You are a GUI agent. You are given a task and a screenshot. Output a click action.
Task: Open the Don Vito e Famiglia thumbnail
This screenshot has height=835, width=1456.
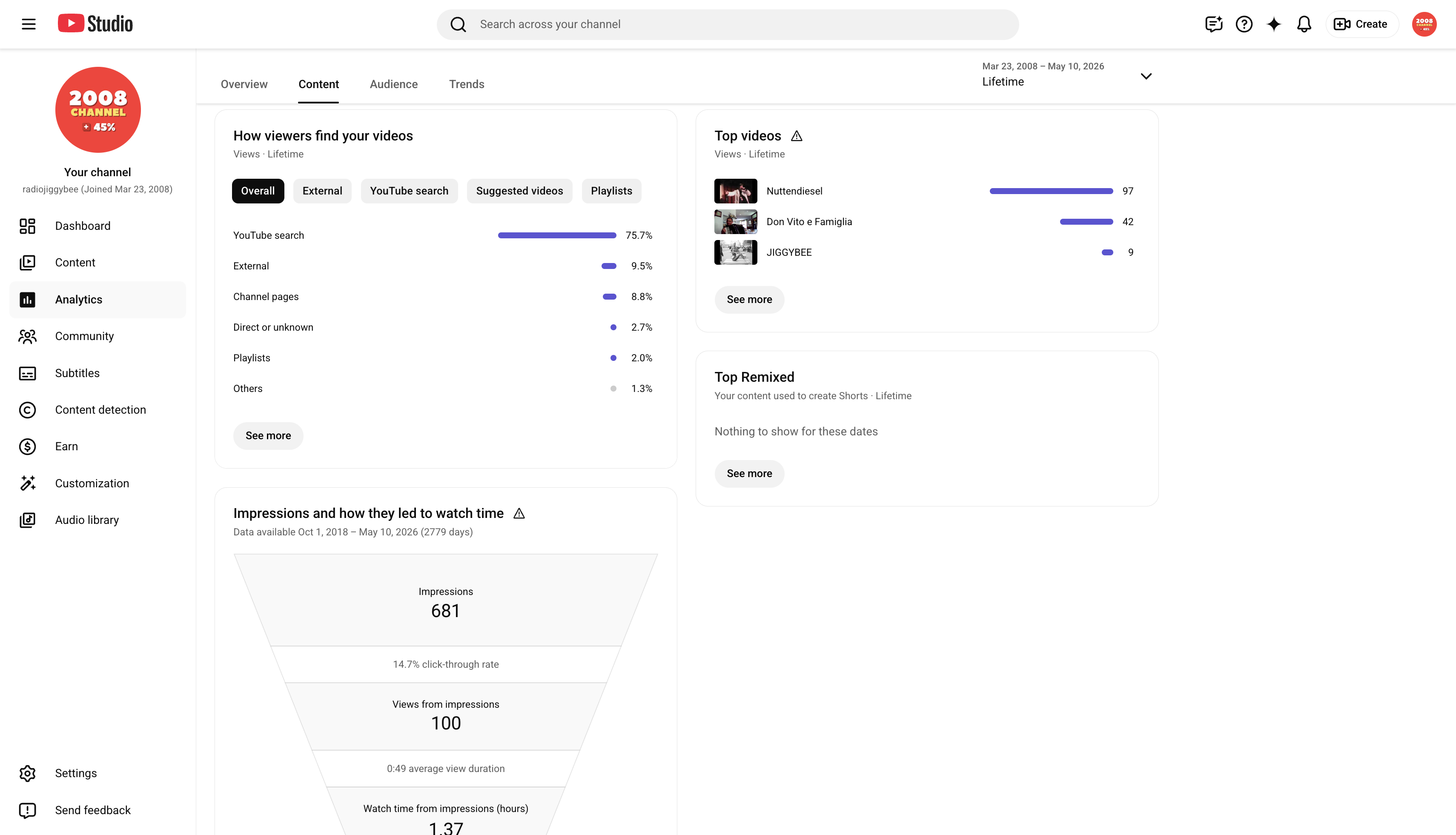point(736,222)
